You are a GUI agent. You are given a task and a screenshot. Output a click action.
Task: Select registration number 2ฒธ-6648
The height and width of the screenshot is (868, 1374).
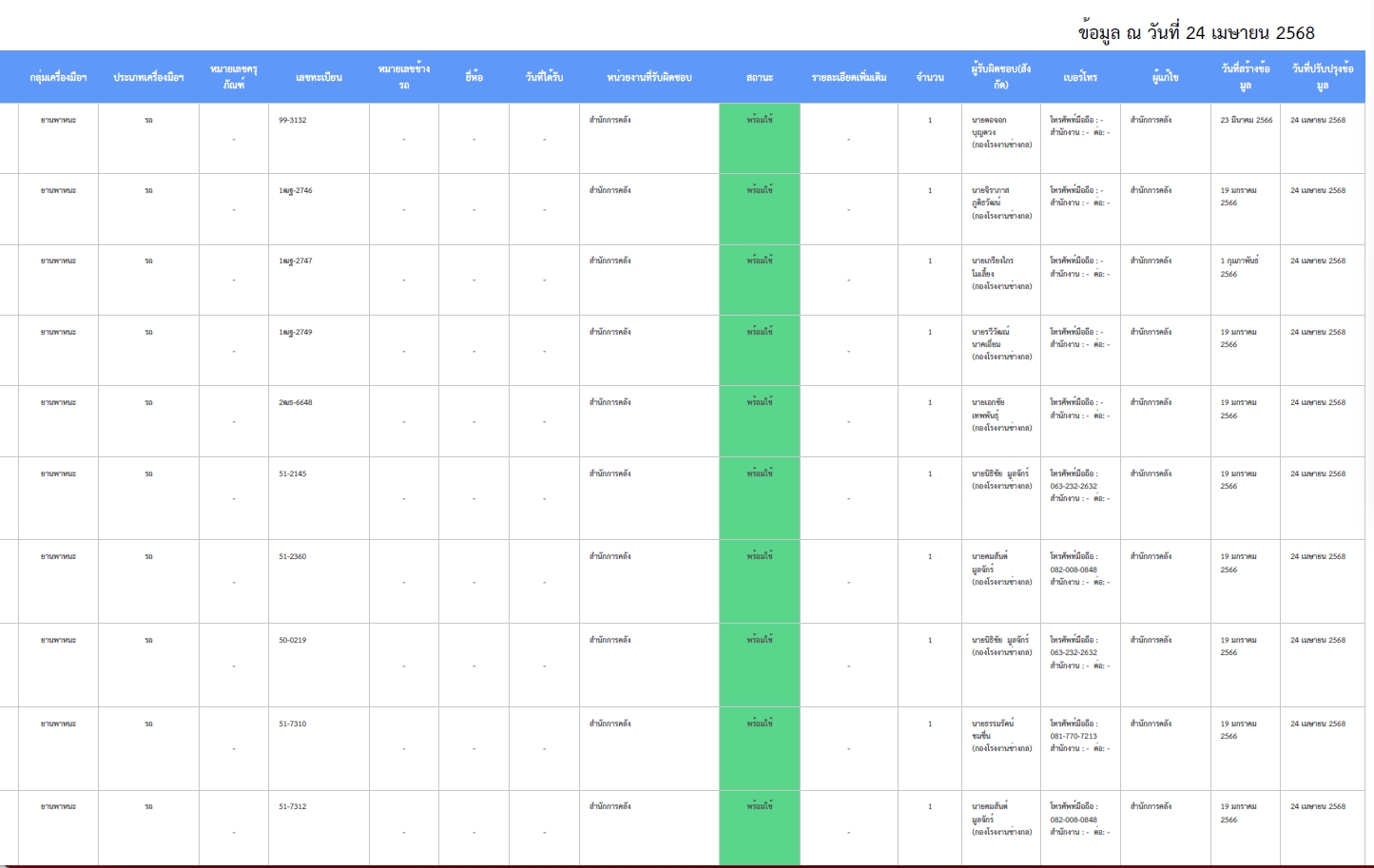[296, 402]
